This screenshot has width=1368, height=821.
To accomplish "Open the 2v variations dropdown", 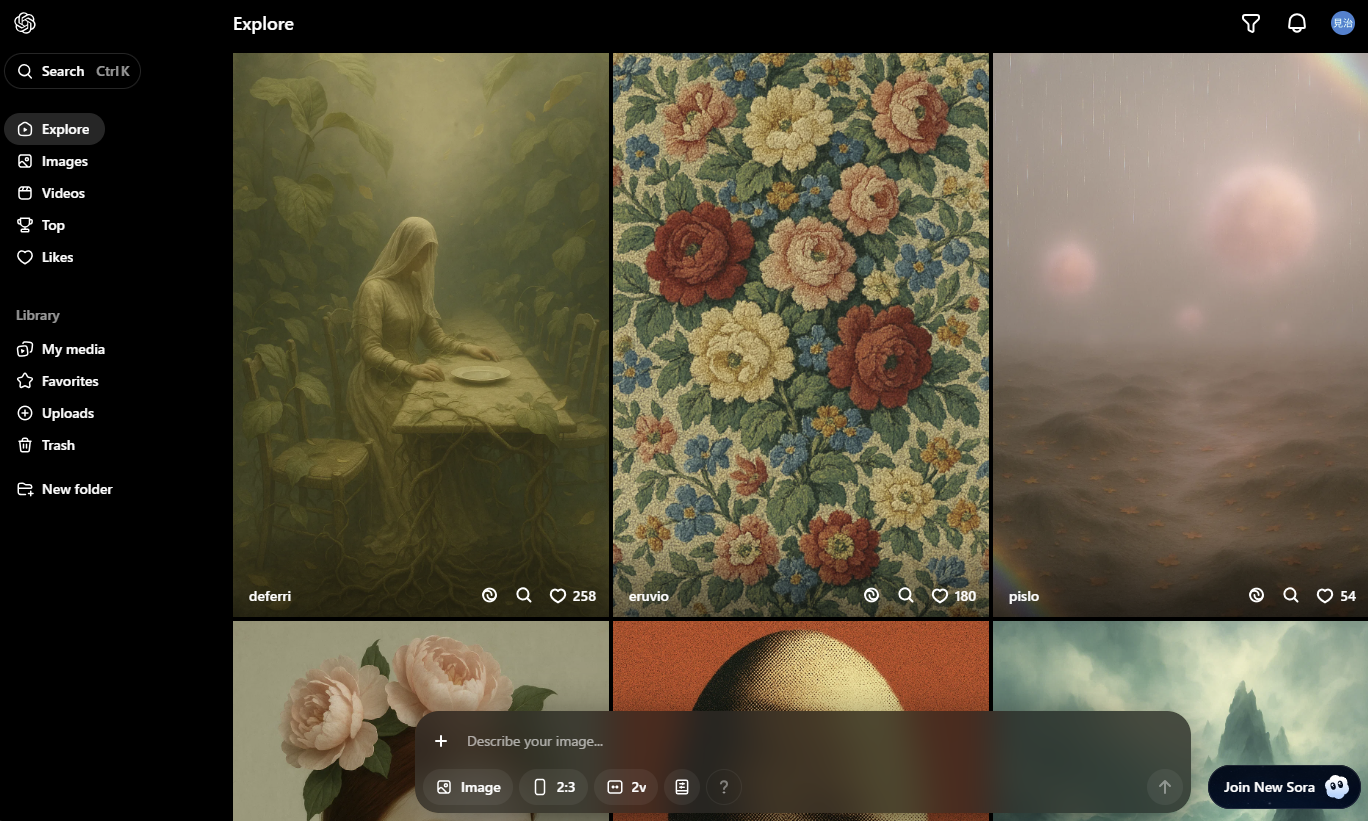I will (626, 787).
